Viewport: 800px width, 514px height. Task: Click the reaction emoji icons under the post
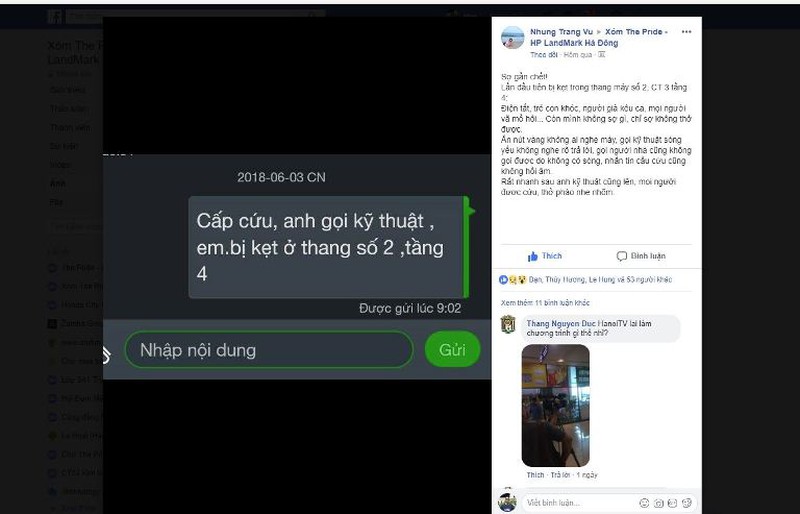(512, 280)
